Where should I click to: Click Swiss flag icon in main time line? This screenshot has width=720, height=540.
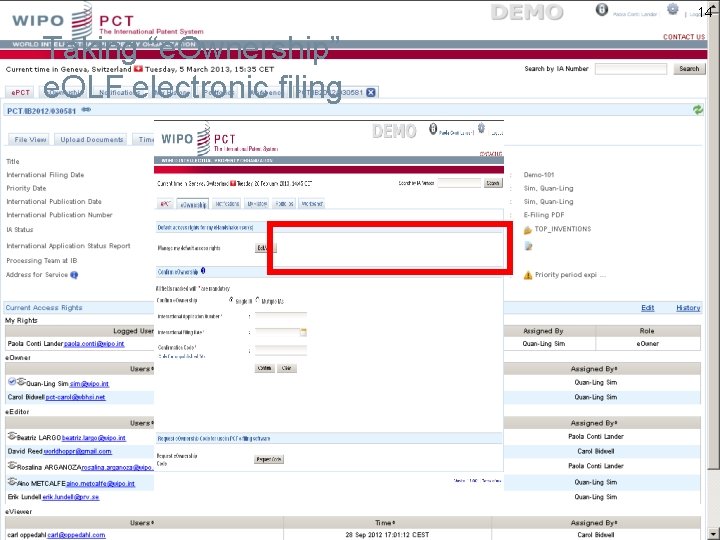(x=138, y=69)
